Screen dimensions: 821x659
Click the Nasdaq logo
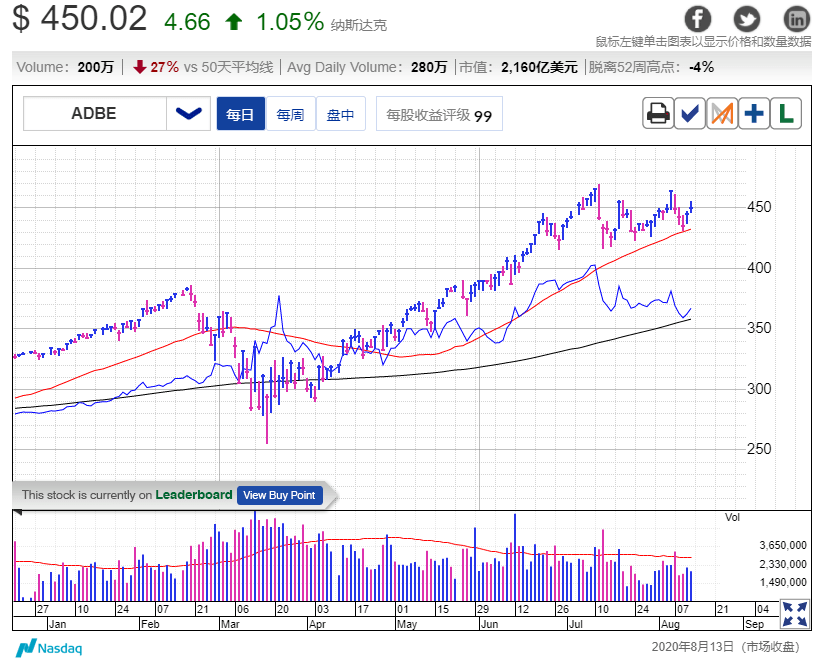coord(49,647)
